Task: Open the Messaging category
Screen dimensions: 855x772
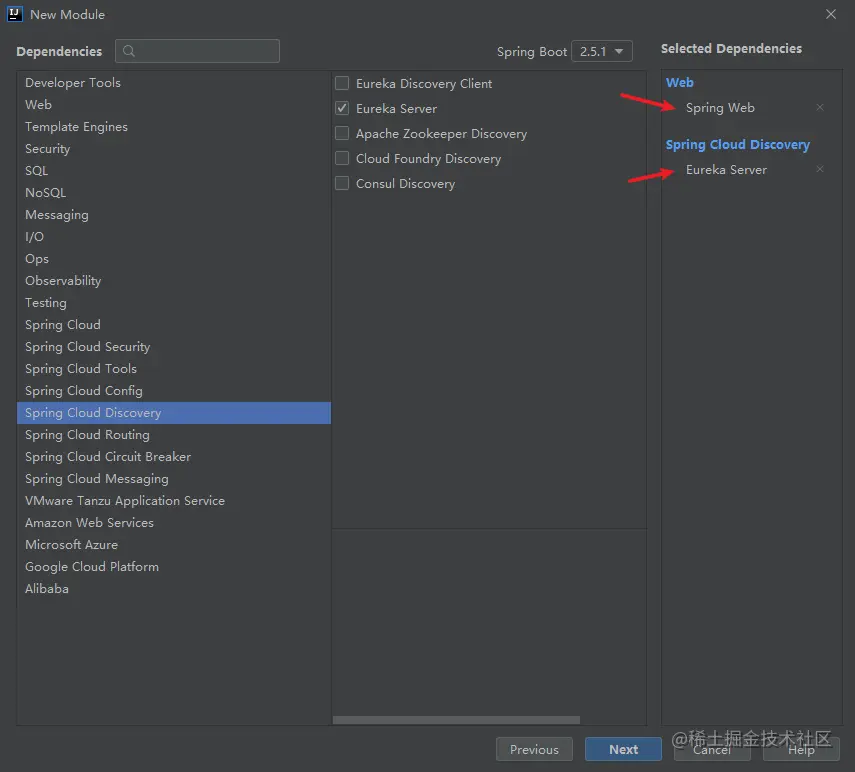Action: tap(174, 214)
